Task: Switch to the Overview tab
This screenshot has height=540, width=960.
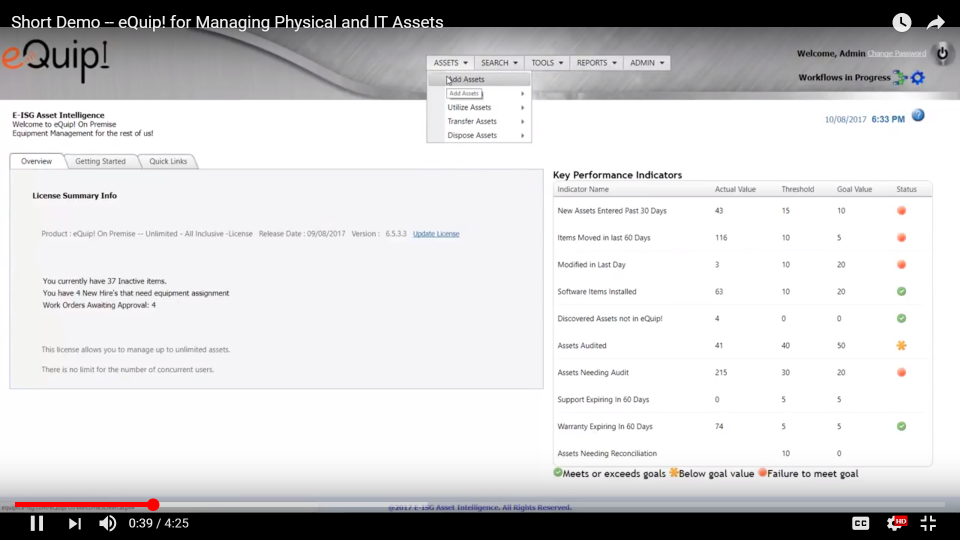Action: (x=37, y=161)
